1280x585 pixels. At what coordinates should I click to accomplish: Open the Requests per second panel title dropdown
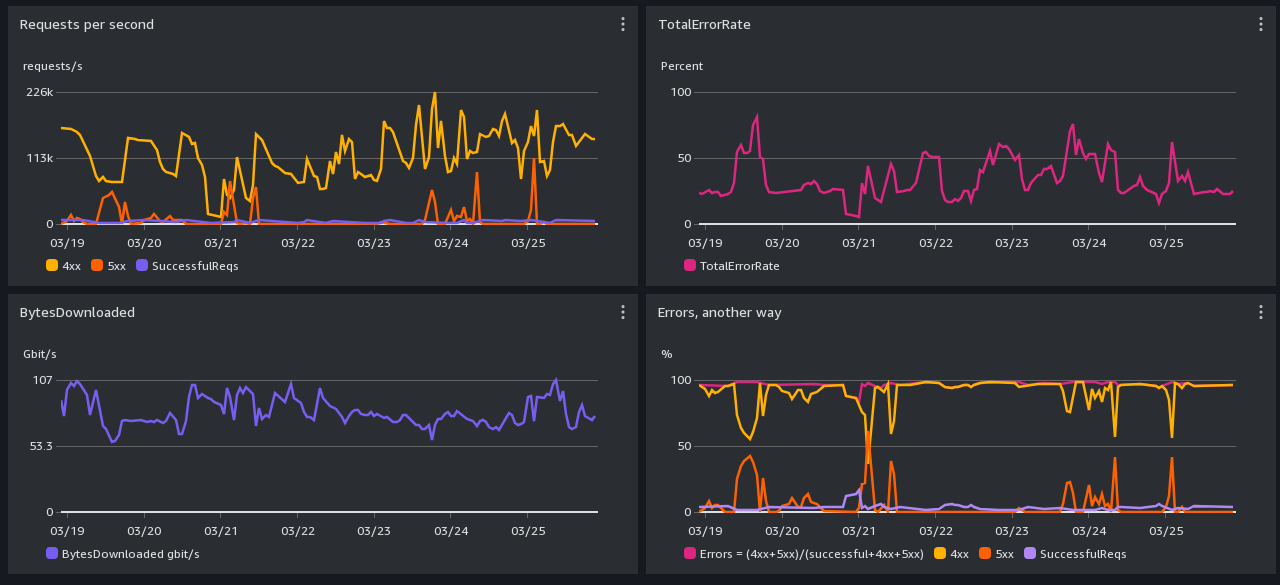coord(86,23)
